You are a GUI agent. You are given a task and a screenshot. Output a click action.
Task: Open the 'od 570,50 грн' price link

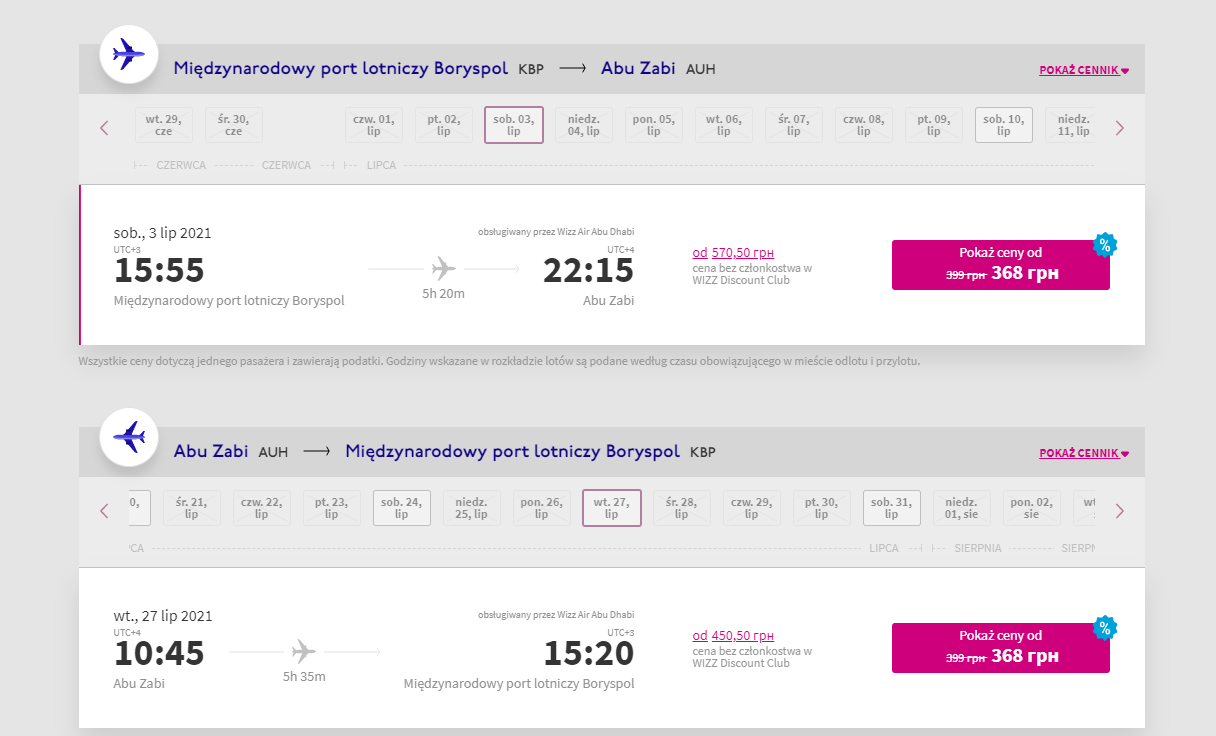click(733, 253)
